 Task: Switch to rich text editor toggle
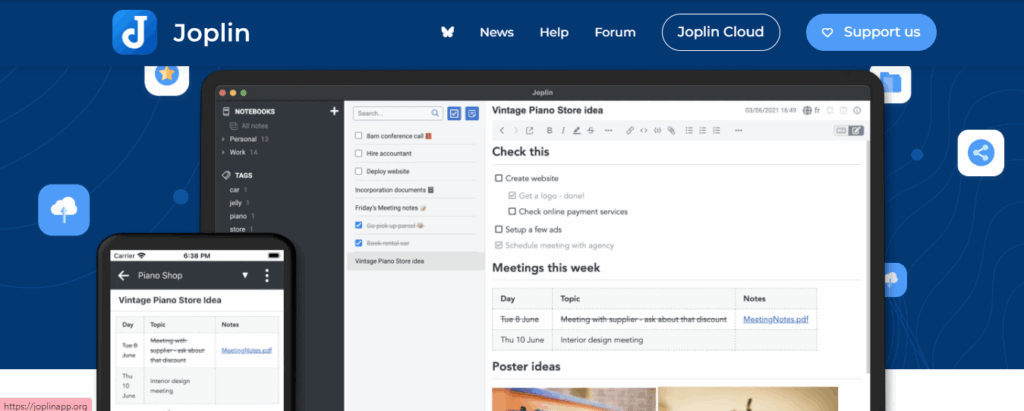click(856, 131)
